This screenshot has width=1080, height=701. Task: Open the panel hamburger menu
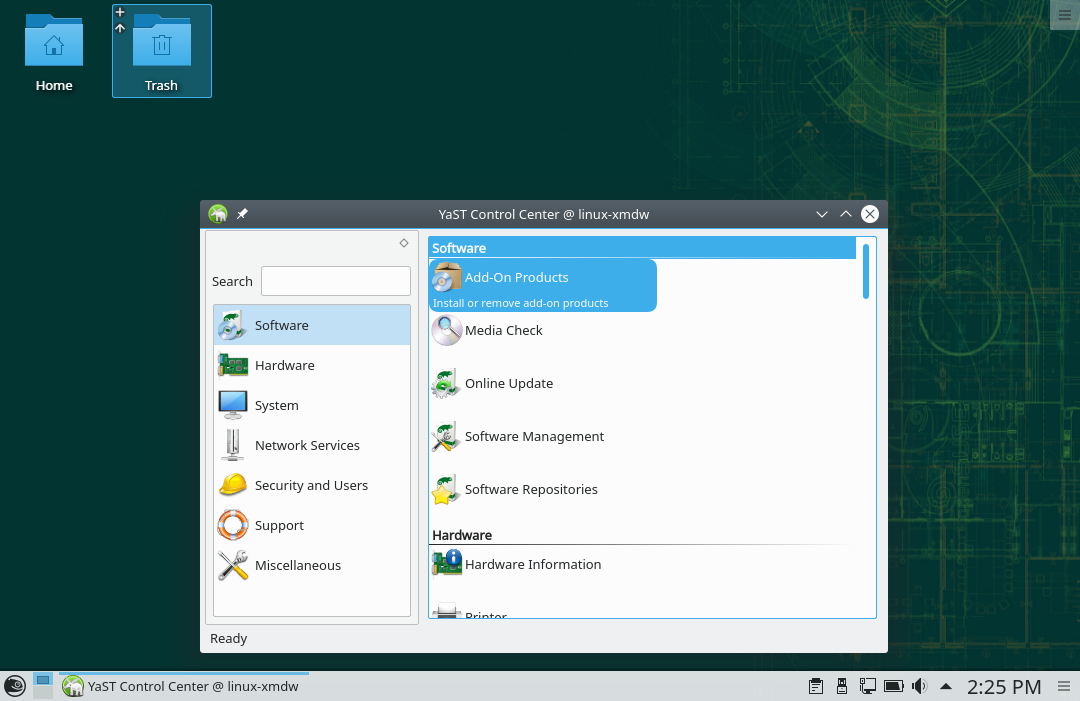coord(1064,686)
